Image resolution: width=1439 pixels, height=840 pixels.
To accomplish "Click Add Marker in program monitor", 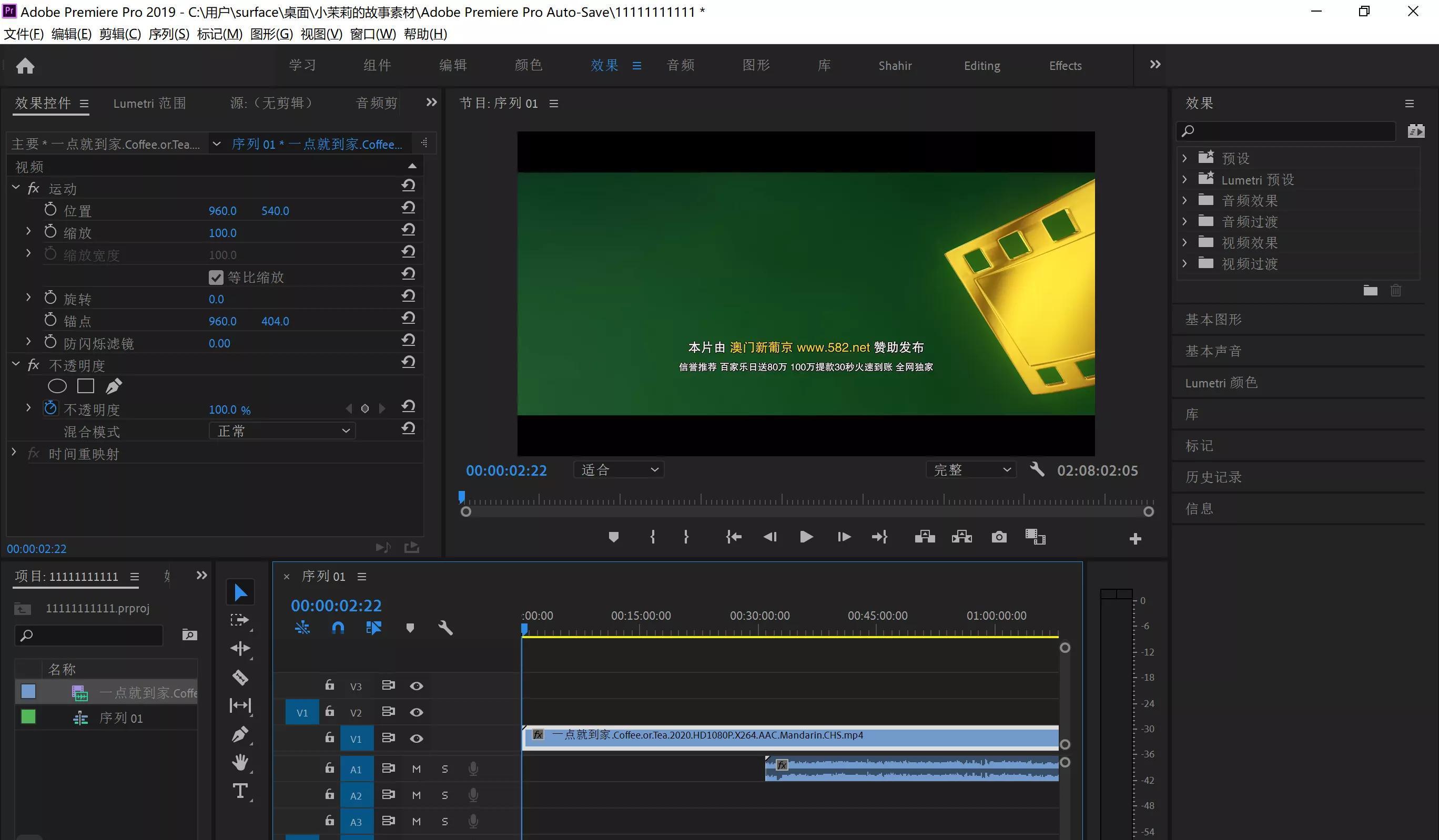I will tap(614, 537).
